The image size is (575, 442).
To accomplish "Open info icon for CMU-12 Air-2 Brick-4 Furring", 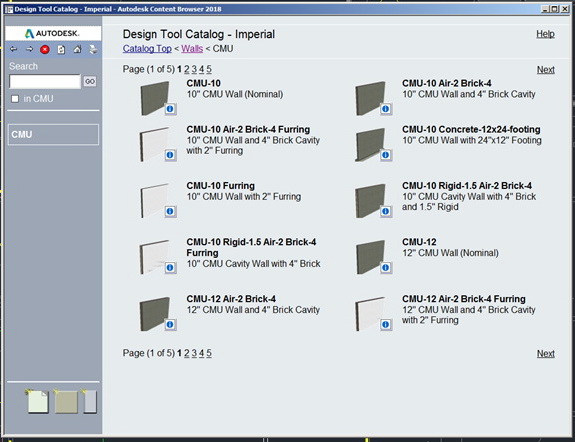I will pos(385,325).
